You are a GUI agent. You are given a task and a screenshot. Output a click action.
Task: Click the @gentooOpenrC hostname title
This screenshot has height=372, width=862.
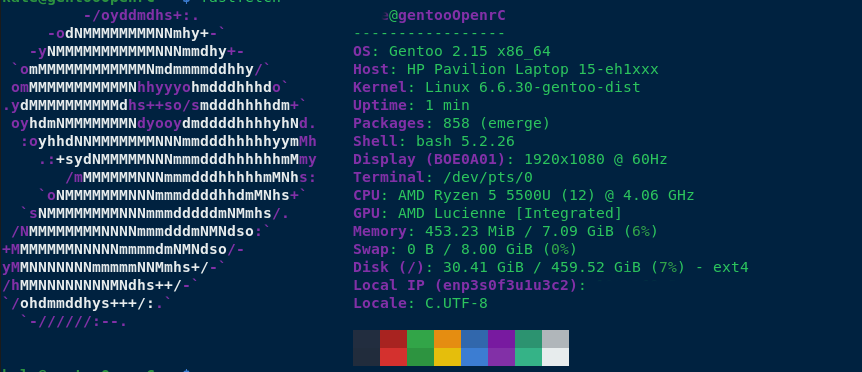tap(444, 16)
